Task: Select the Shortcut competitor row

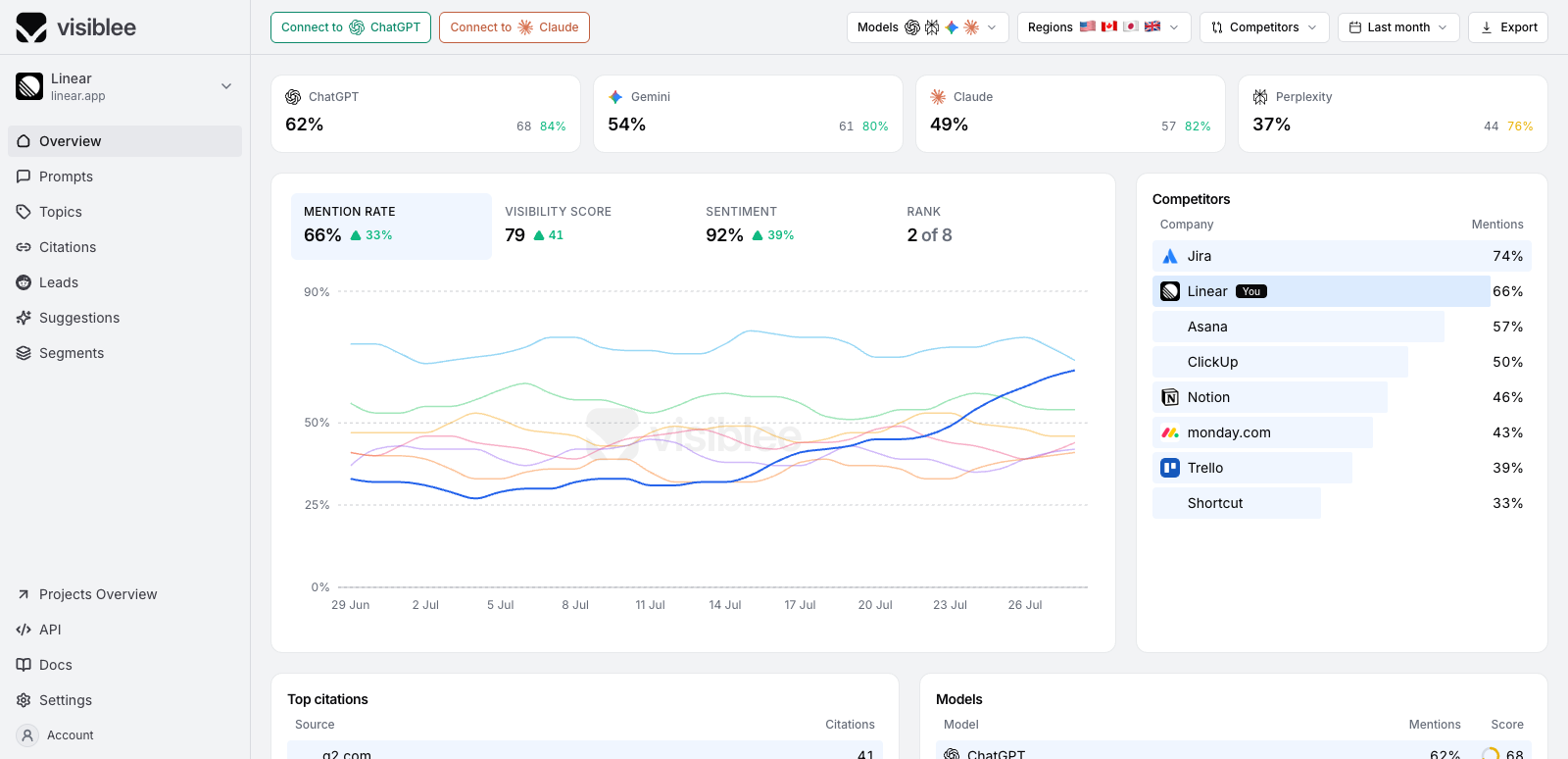Action: [x=1342, y=503]
